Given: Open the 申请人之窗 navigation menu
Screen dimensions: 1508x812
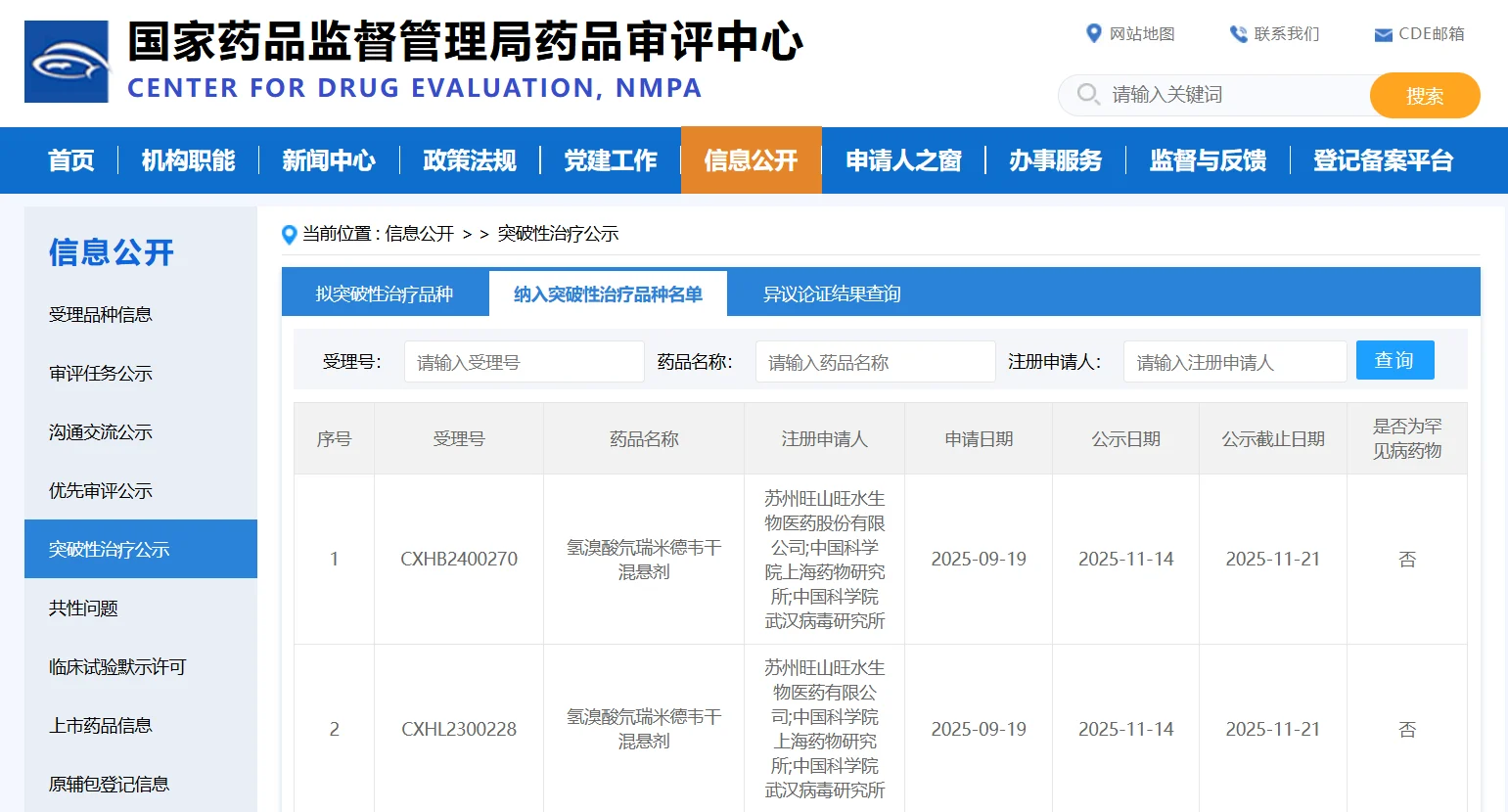Looking at the screenshot, I should point(903,160).
